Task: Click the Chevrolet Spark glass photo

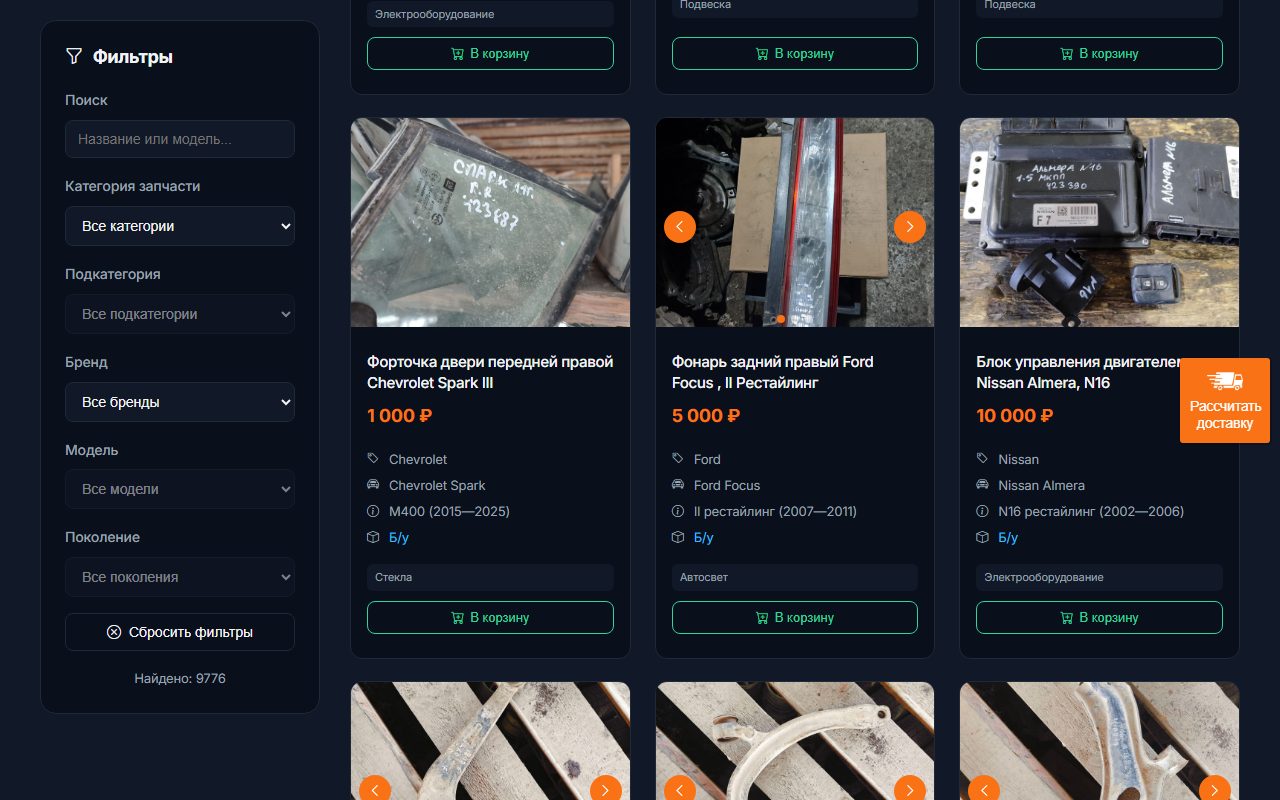Action: [490, 223]
